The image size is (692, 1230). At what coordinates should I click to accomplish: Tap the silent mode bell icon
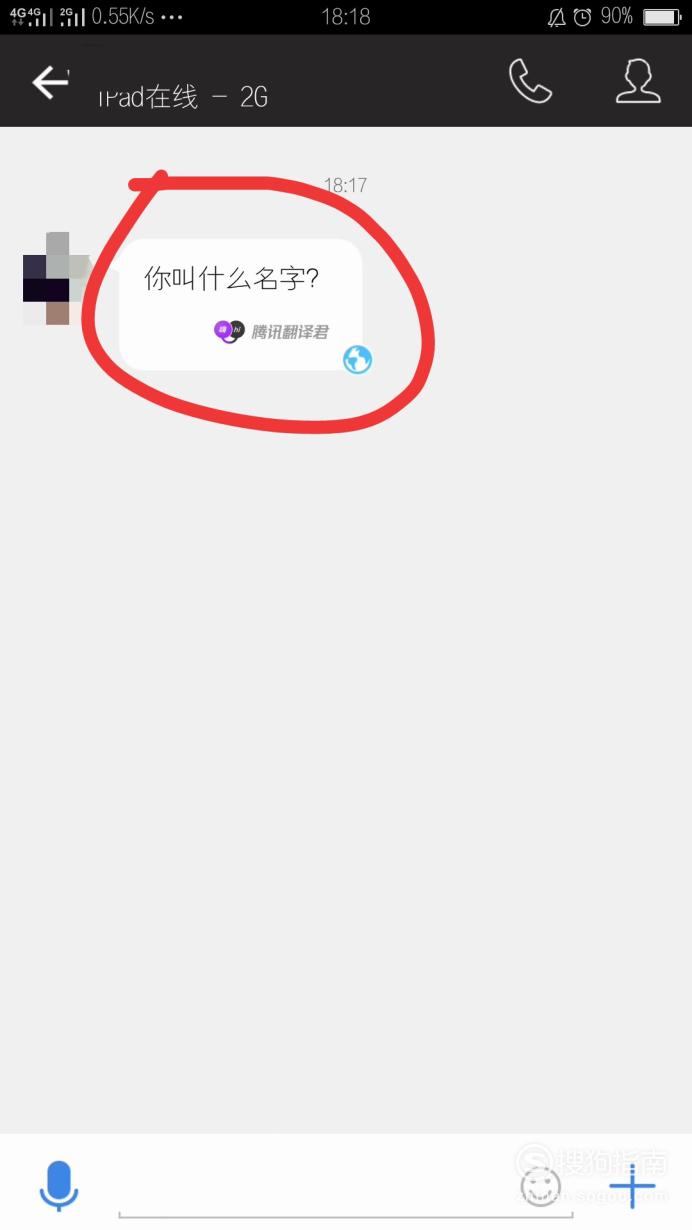pyautogui.click(x=556, y=17)
